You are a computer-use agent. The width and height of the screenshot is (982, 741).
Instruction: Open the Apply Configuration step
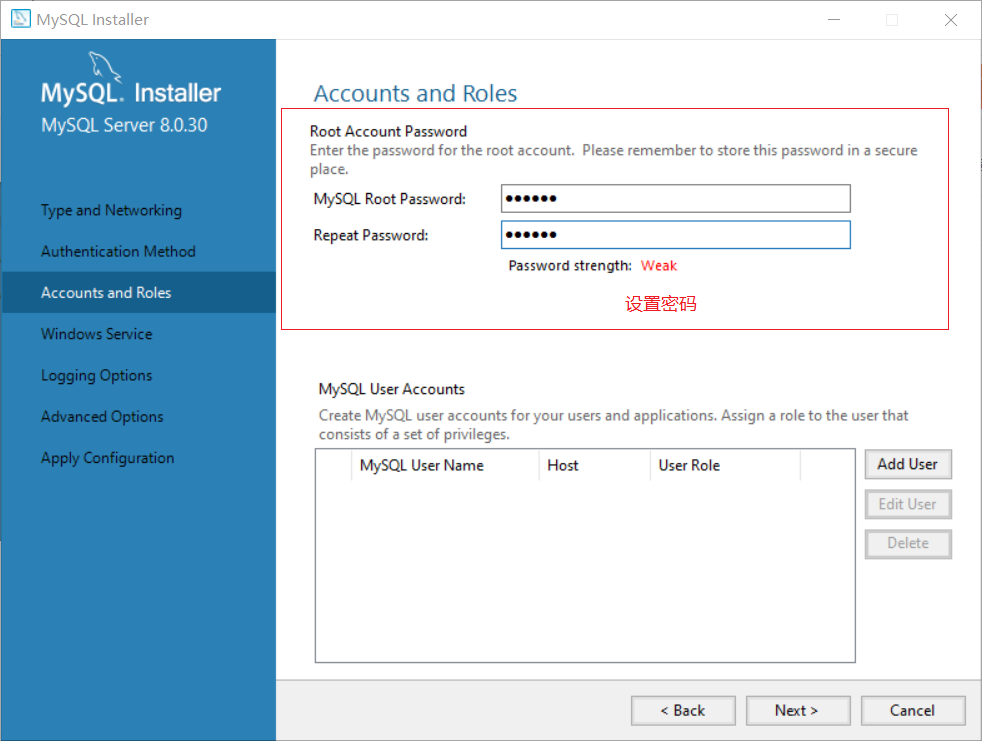pyautogui.click(x=106, y=457)
